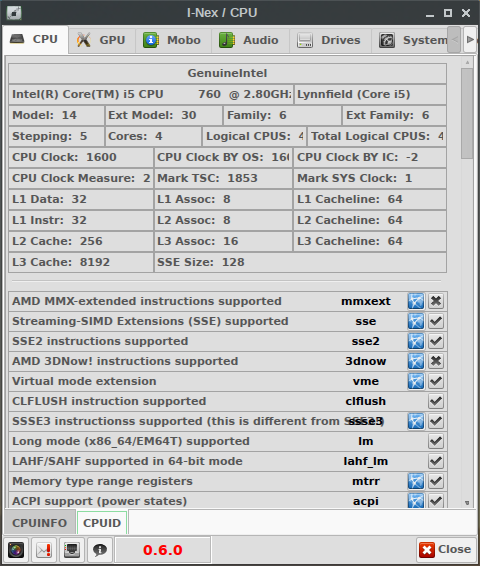The width and height of the screenshot is (480, 566).
Task: Open the Mobo tab
Action: tap(174, 40)
